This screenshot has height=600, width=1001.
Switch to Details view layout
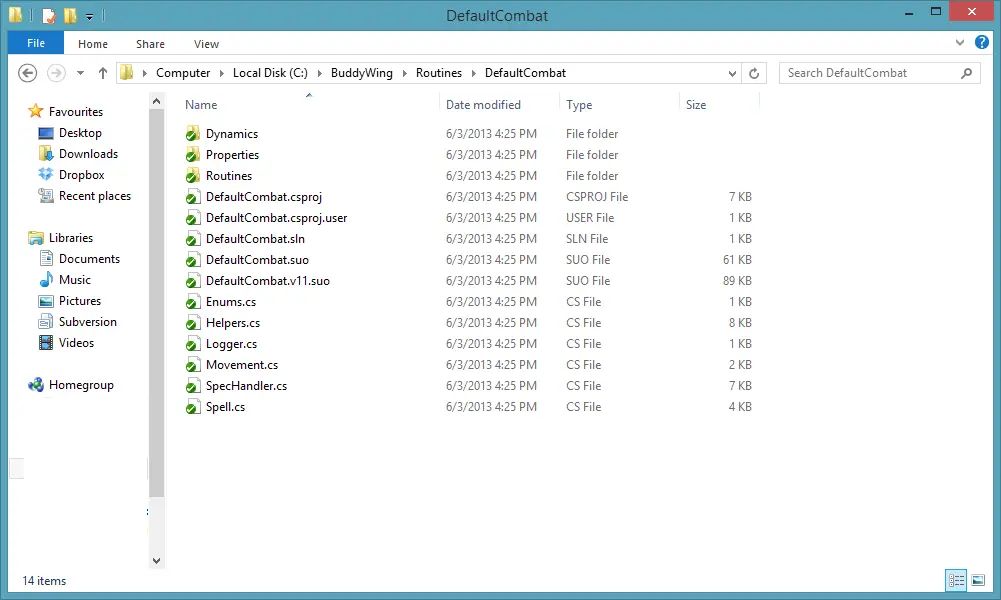pyautogui.click(x=956, y=580)
